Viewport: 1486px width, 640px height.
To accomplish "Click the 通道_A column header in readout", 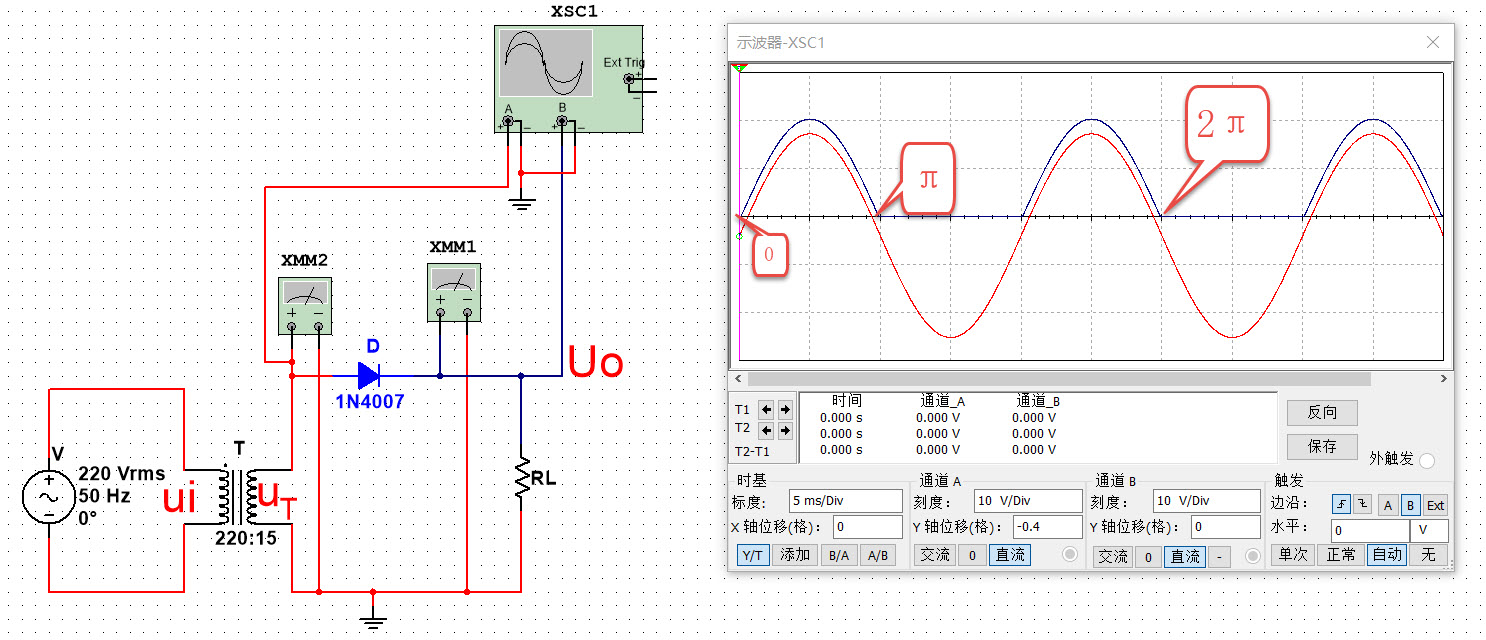I will click(x=945, y=401).
